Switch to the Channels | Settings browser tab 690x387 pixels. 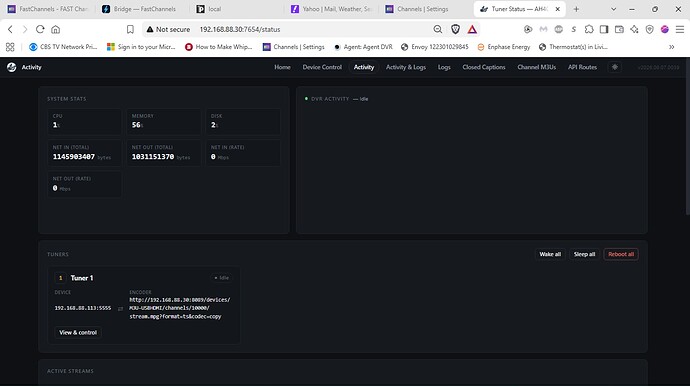(426, 9)
